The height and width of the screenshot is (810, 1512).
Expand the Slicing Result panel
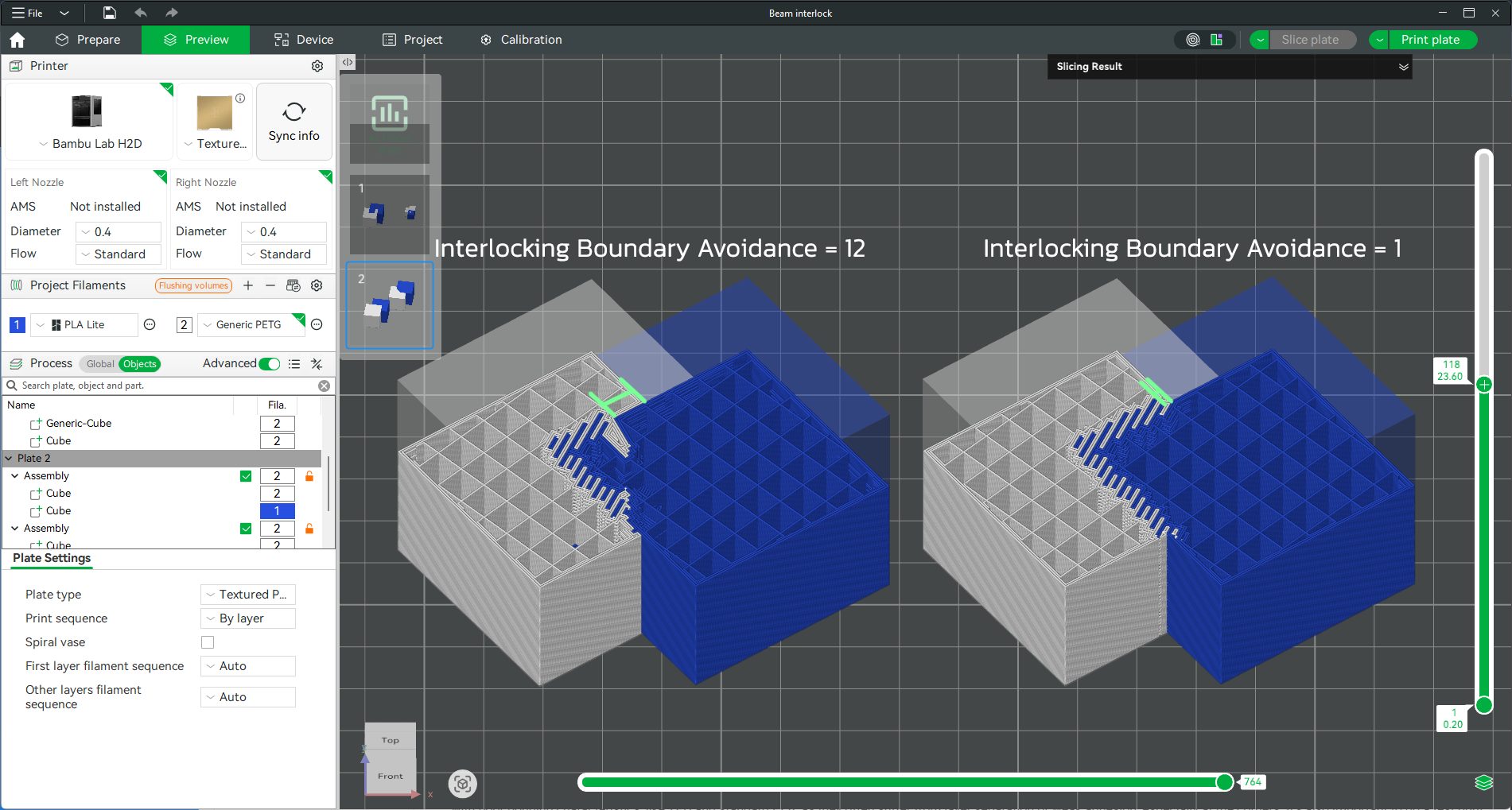(x=1403, y=67)
